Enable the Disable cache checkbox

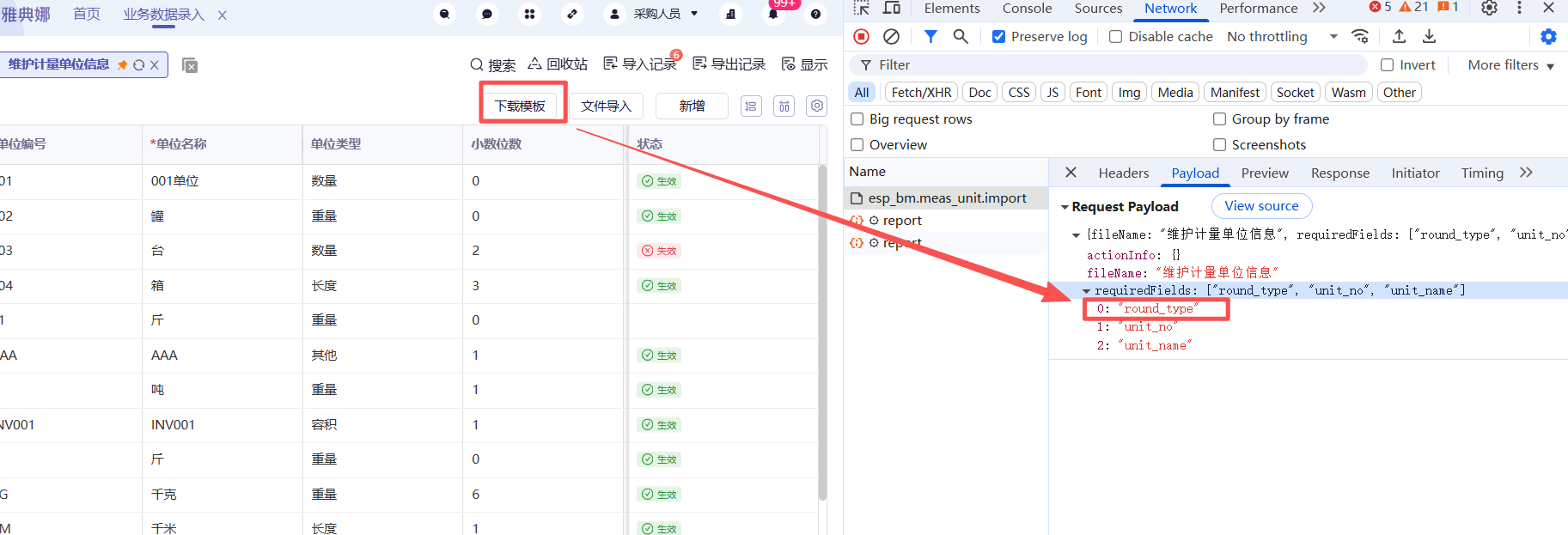(x=1115, y=36)
